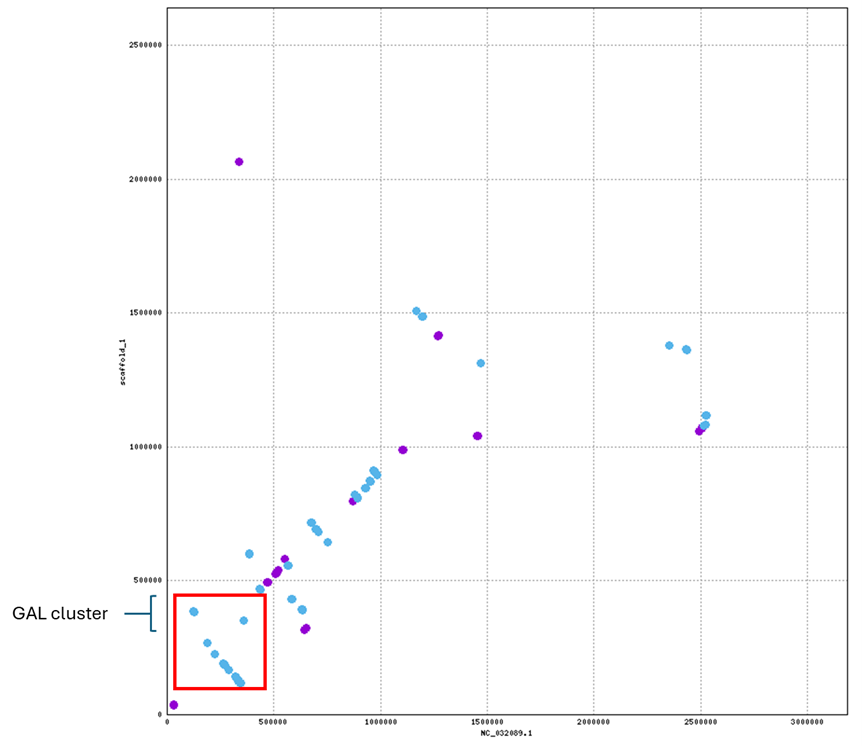This screenshot has width=862, height=746.
Task: Click the isolated blue dot near 1300000 scaffold_1
Action: (x=482, y=362)
